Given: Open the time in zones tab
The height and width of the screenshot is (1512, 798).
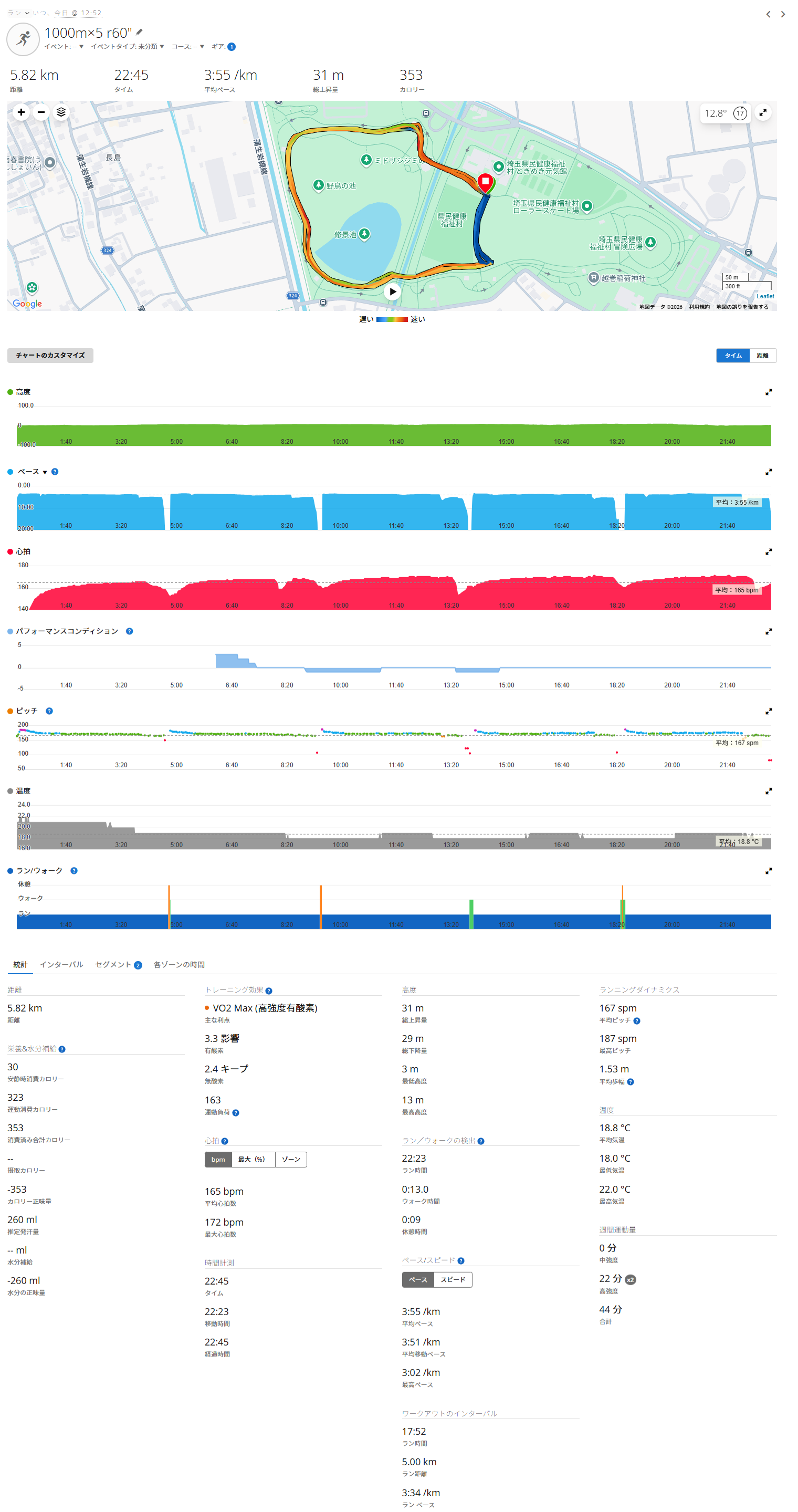Looking at the screenshot, I should [x=179, y=964].
